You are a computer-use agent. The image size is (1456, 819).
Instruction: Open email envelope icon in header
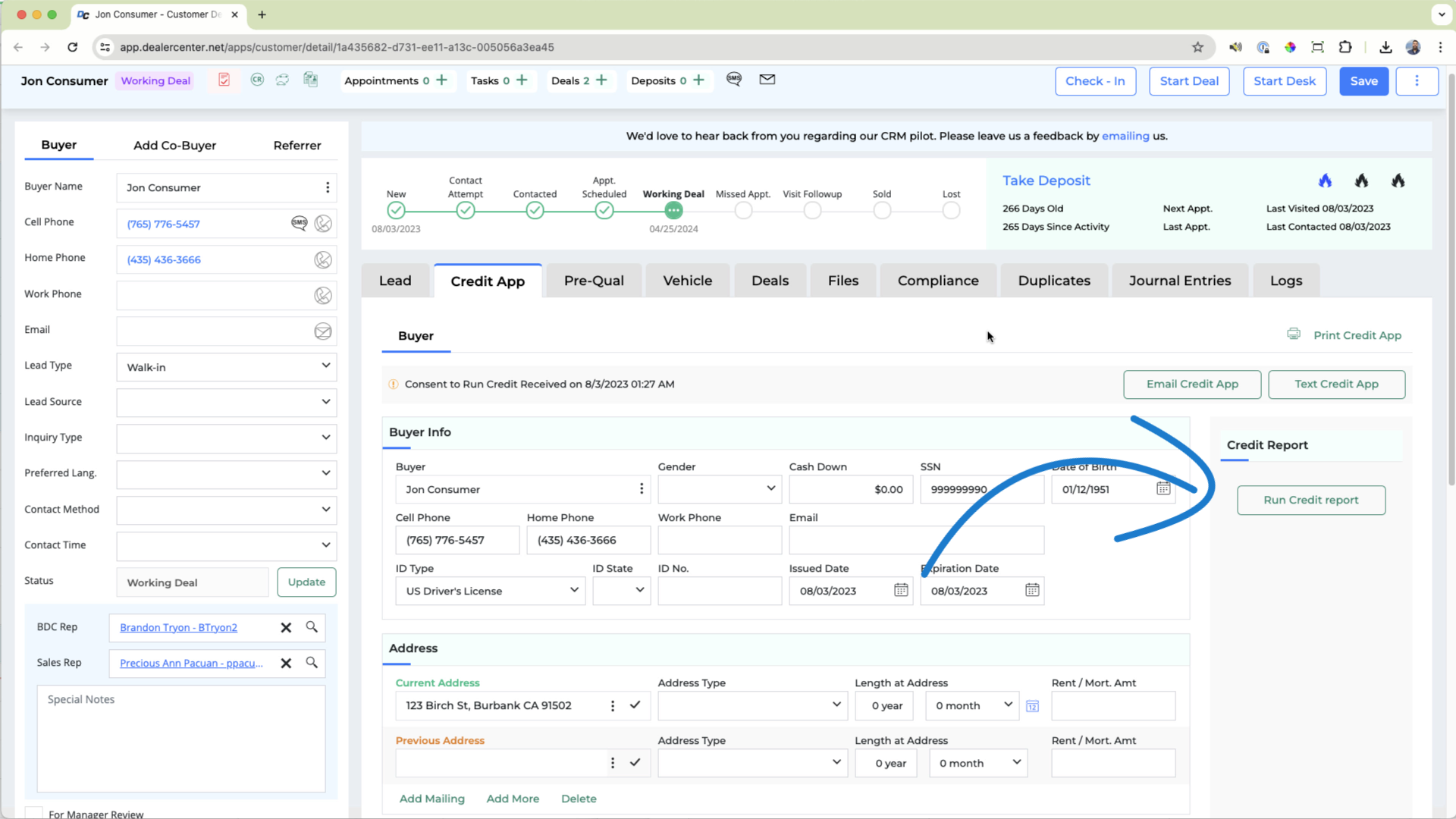767,79
